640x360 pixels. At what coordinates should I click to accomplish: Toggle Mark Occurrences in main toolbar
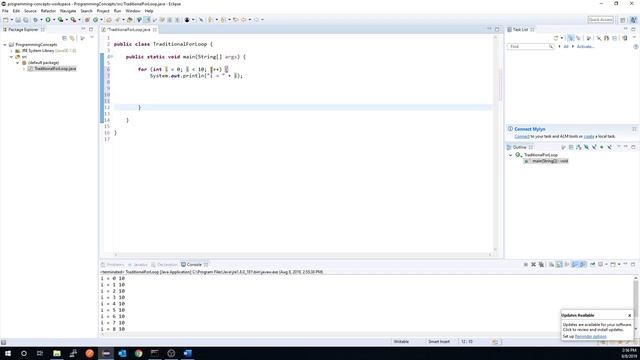[139, 20]
